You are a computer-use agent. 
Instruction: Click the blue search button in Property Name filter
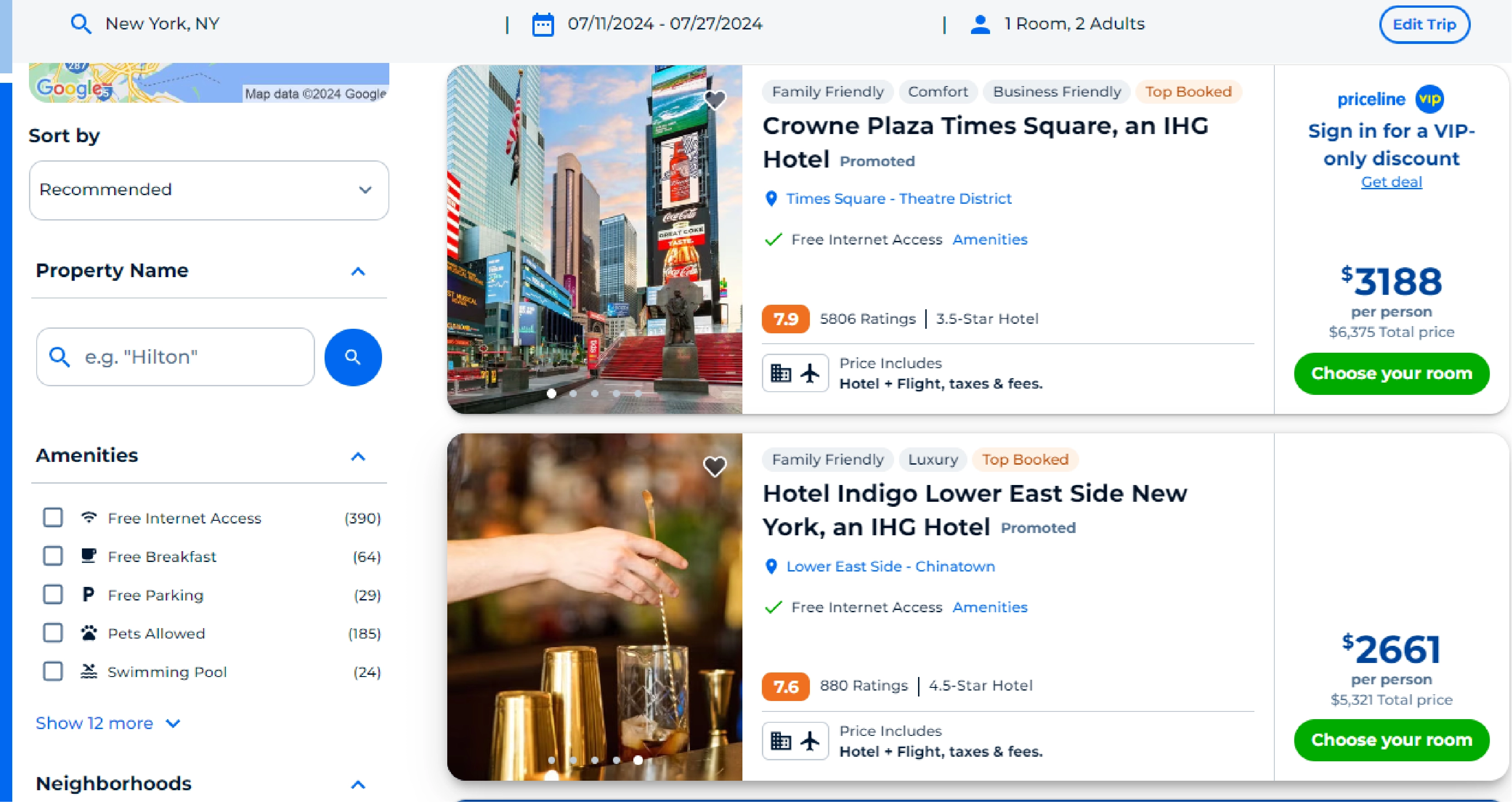(353, 357)
